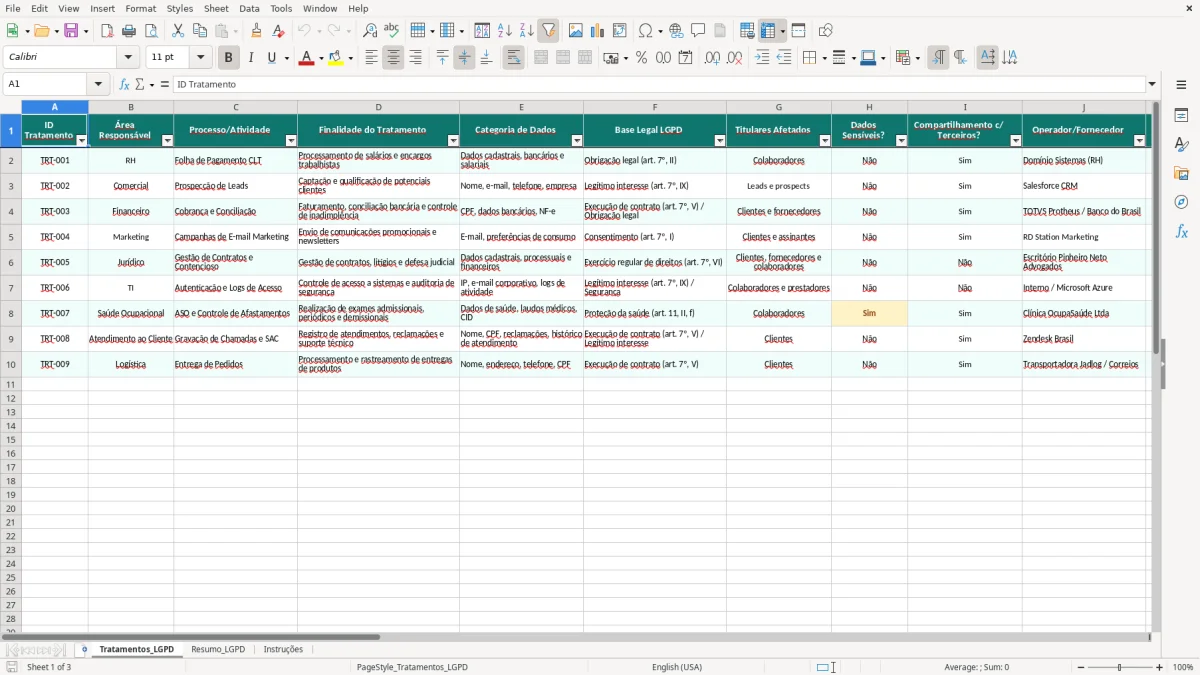Select the Clone Formatting paintbrush
The image size is (1200, 675).
[257, 31]
